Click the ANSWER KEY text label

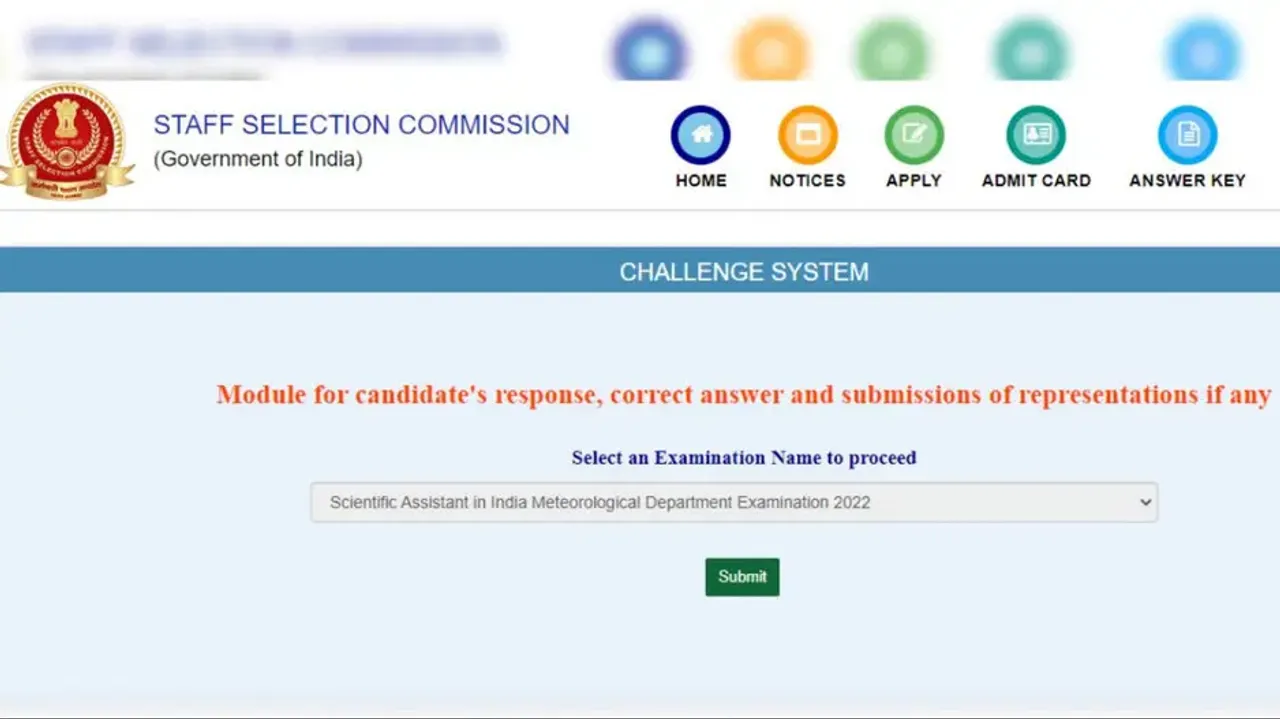[1187, 181]
